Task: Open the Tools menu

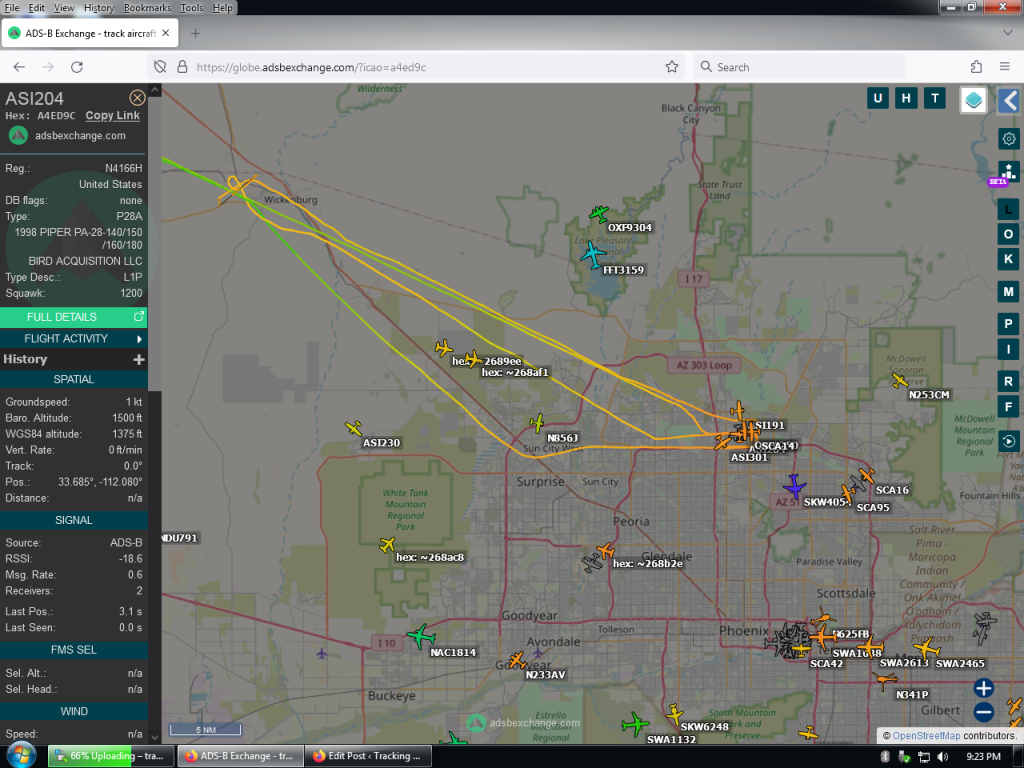Action: pyautogui.click(x=191, y=8)
